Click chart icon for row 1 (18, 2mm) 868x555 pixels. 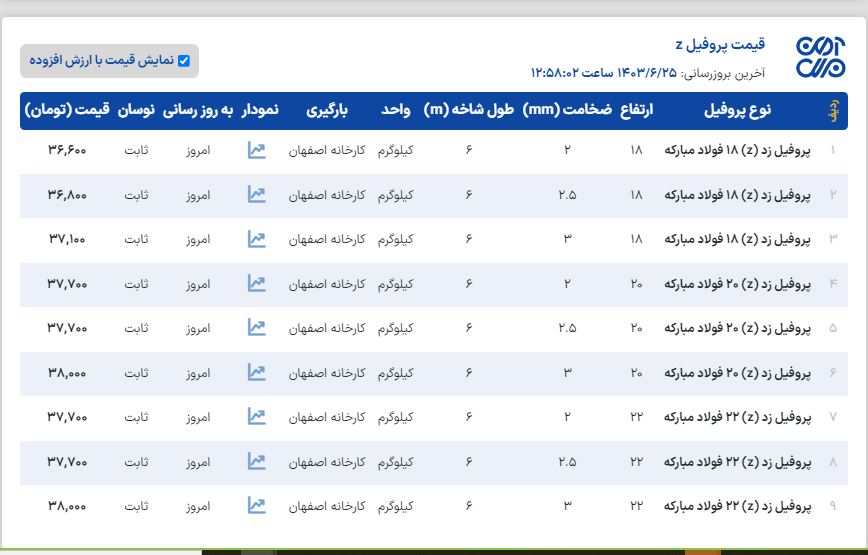257,151
